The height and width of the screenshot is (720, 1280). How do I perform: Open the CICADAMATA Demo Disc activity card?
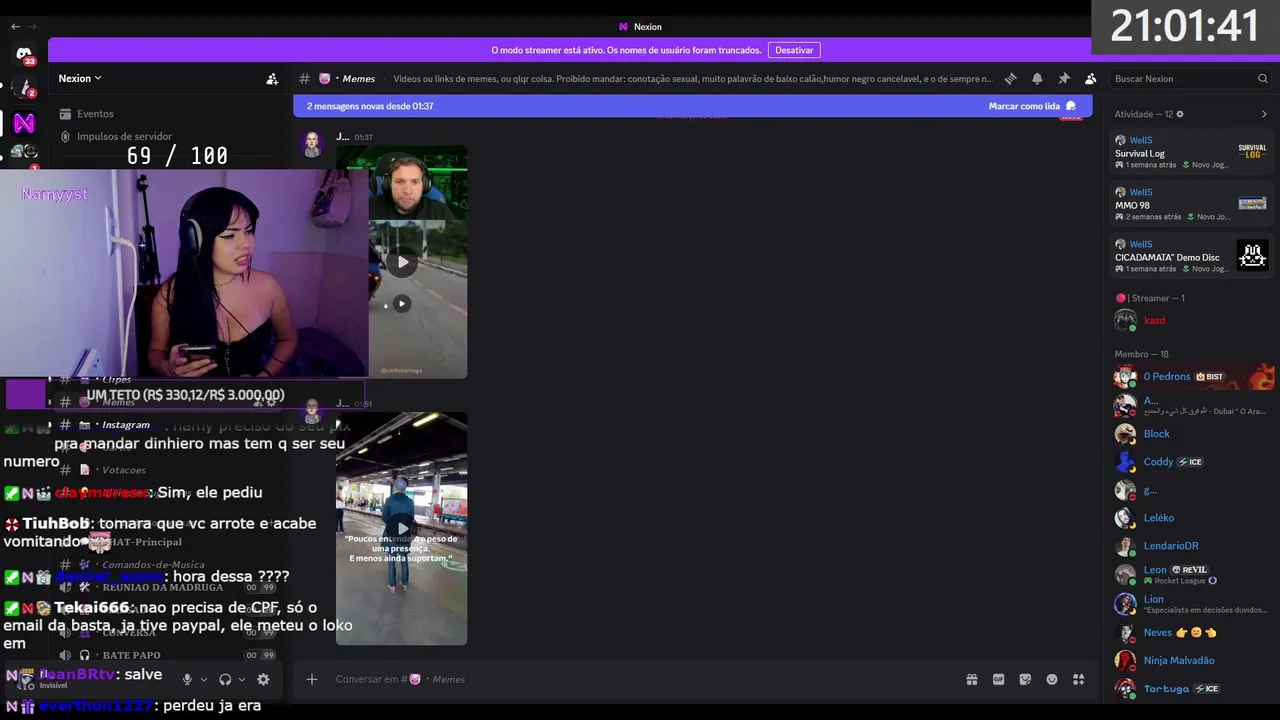pos(1190,256)
